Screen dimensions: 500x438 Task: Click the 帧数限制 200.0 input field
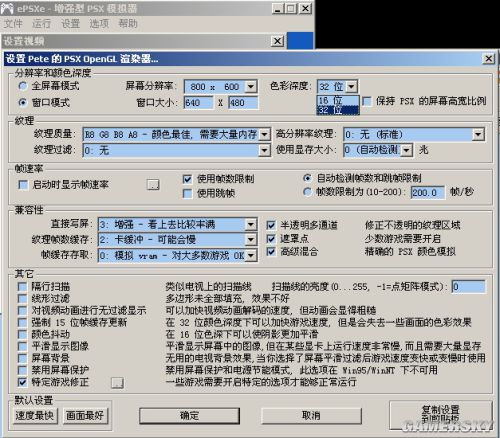tap(427, 193)
